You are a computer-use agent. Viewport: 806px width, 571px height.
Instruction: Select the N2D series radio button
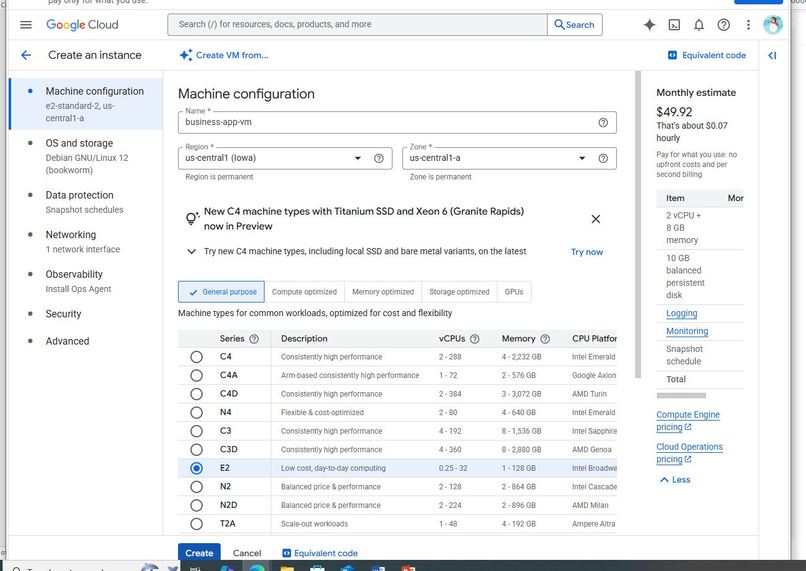196,505
